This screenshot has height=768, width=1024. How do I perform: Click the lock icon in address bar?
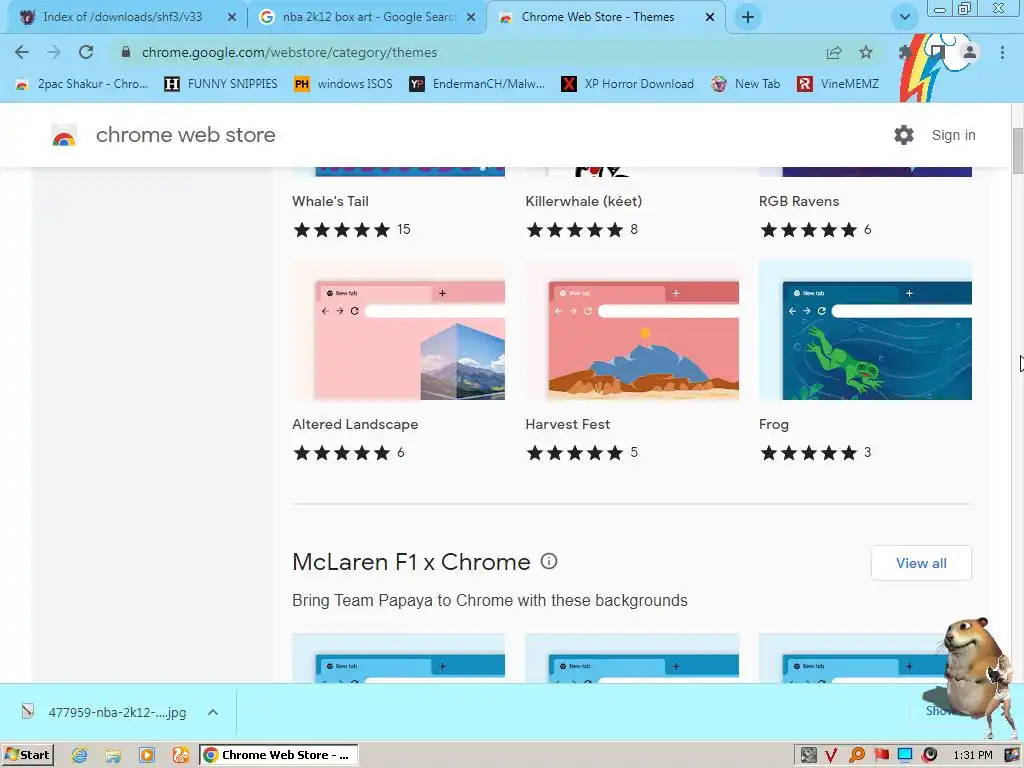(126, 52)
